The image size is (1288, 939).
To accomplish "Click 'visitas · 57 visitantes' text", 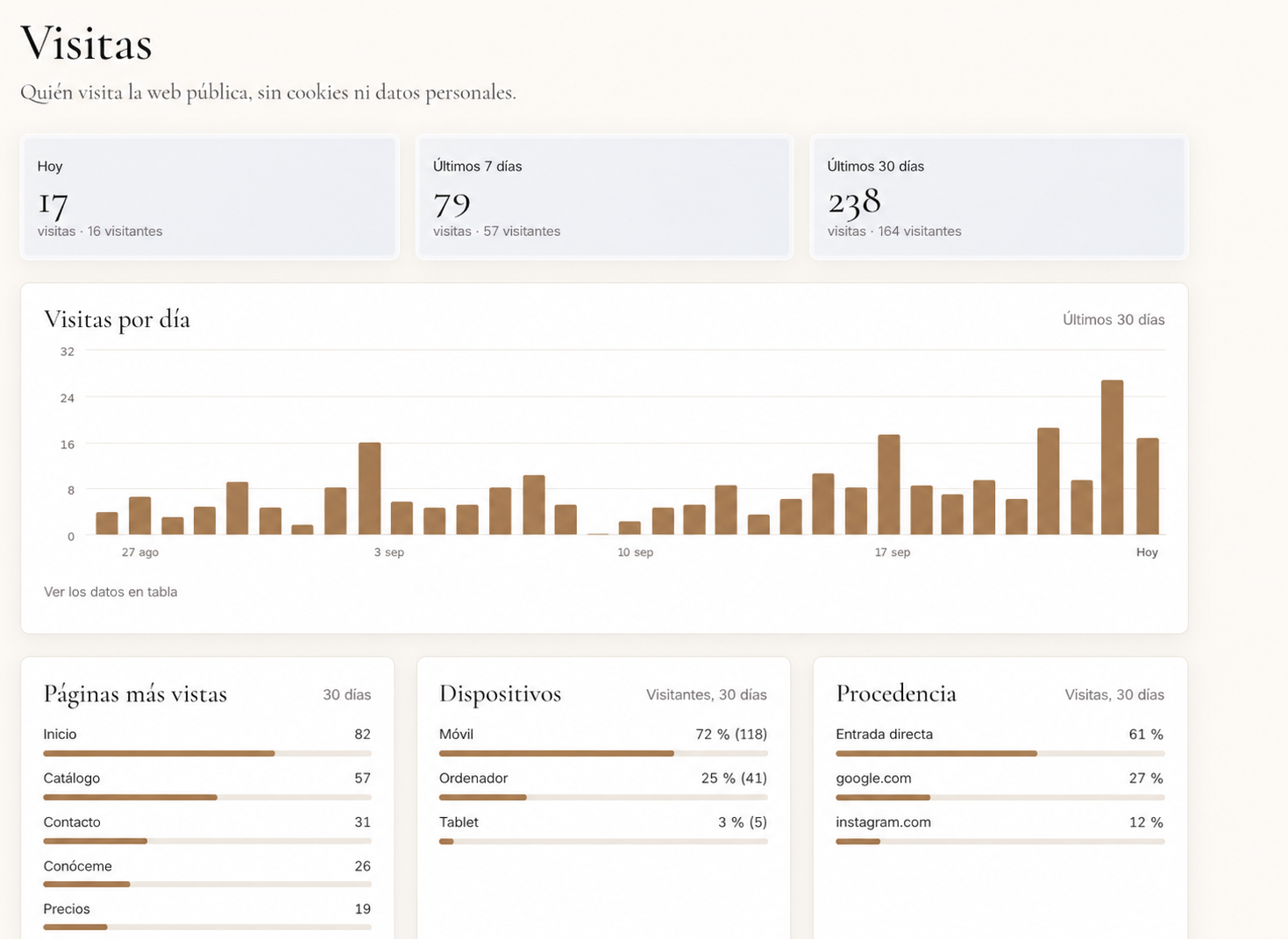I will tap(496, 231).
